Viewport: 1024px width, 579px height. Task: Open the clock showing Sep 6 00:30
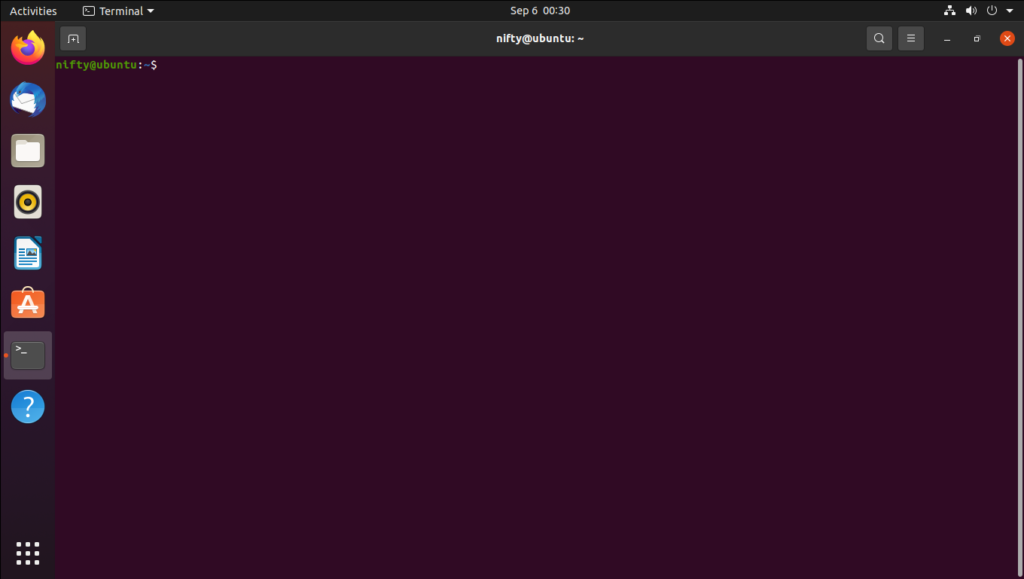pyautogui.click(x=540, y=10)
